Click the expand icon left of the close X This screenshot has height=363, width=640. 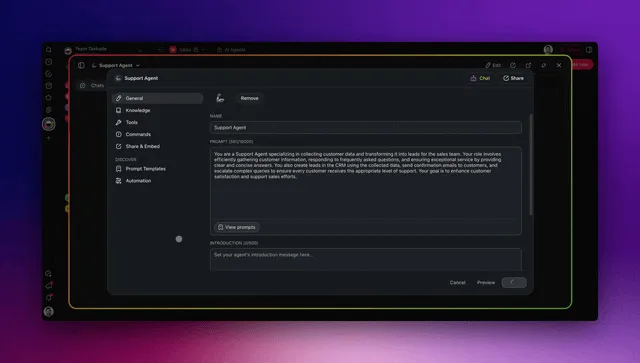coord(543,65)
